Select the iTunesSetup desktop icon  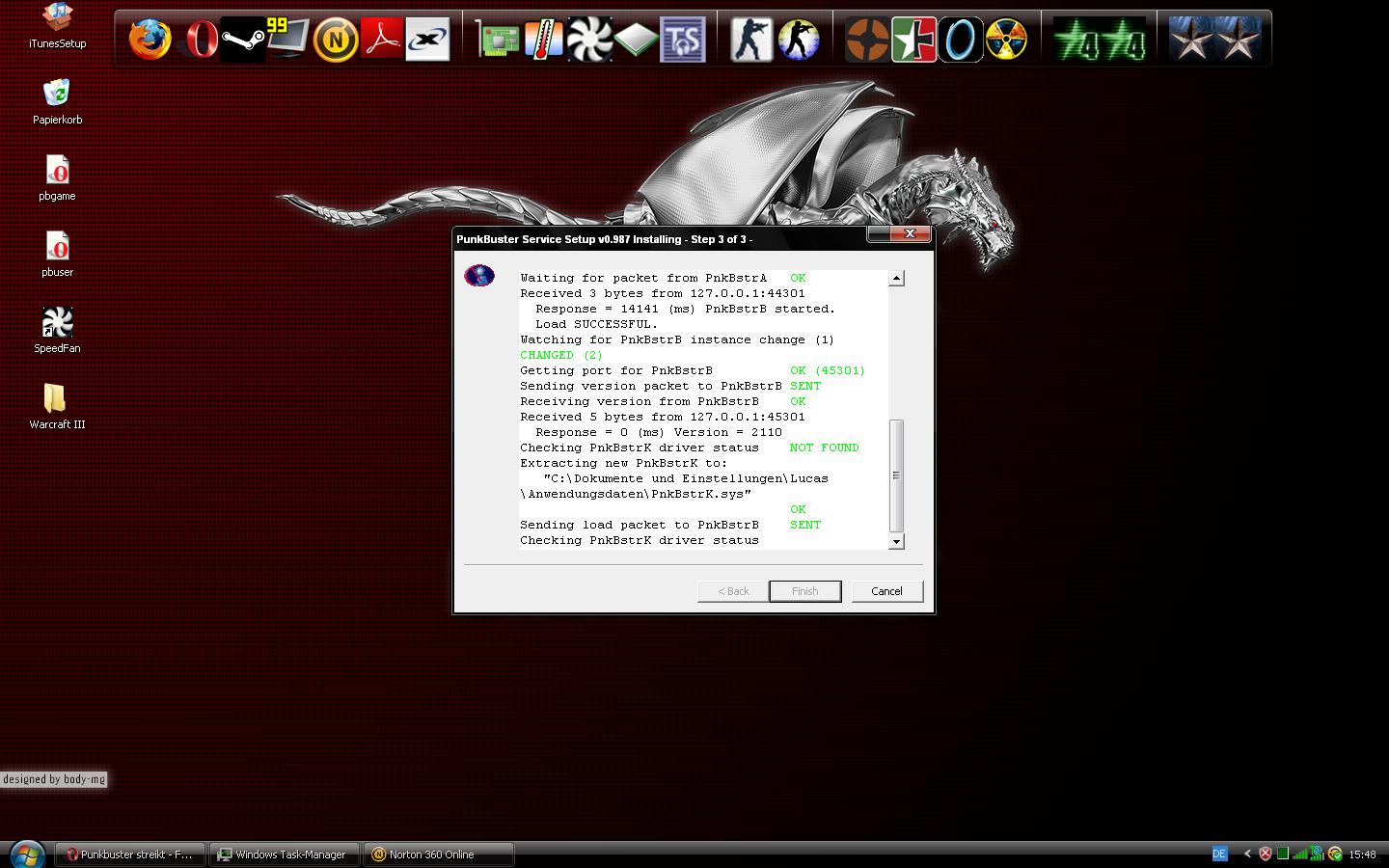pos(57,26)
